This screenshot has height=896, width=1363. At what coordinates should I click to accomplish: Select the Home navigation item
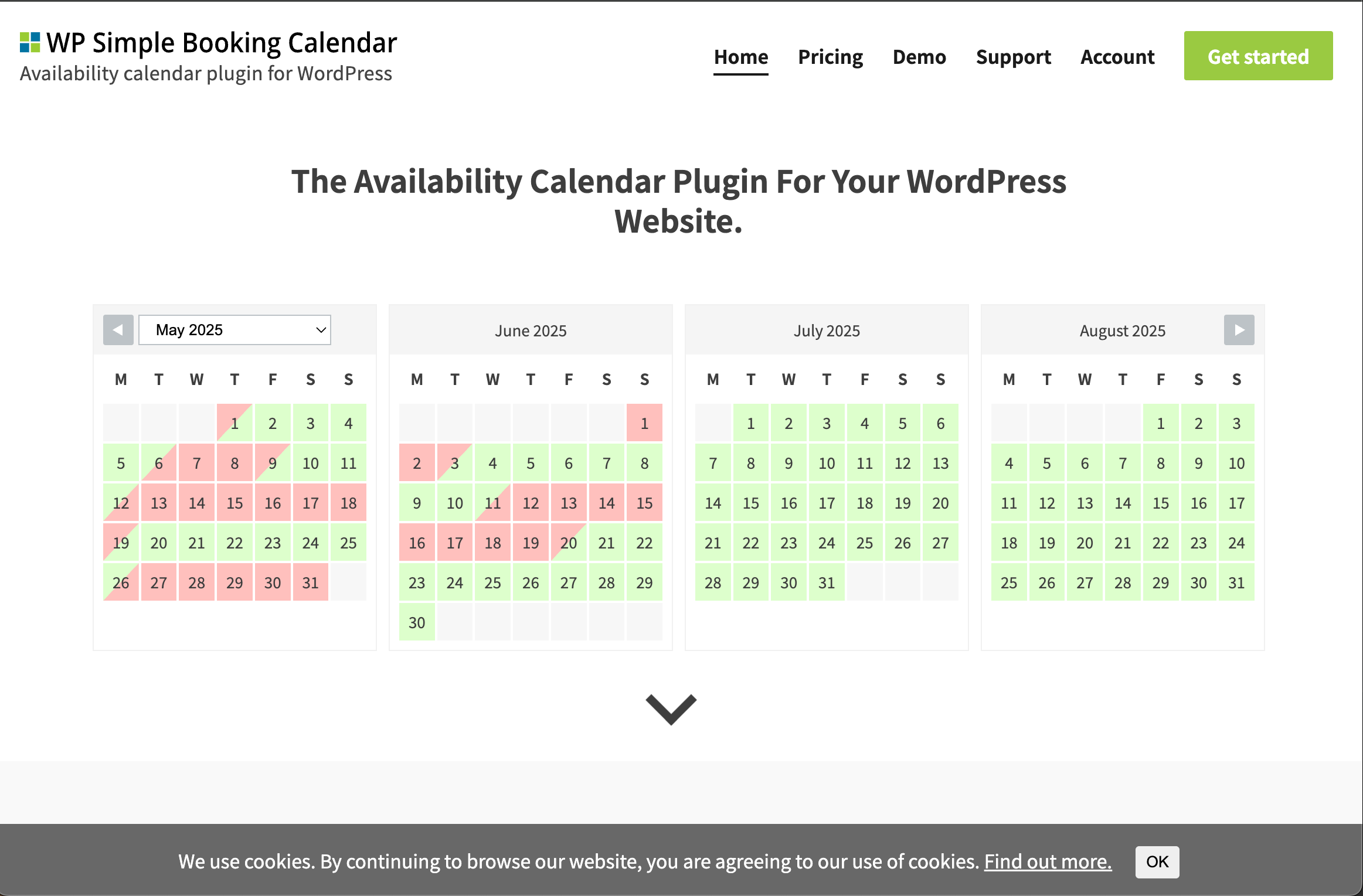[741, 57]
